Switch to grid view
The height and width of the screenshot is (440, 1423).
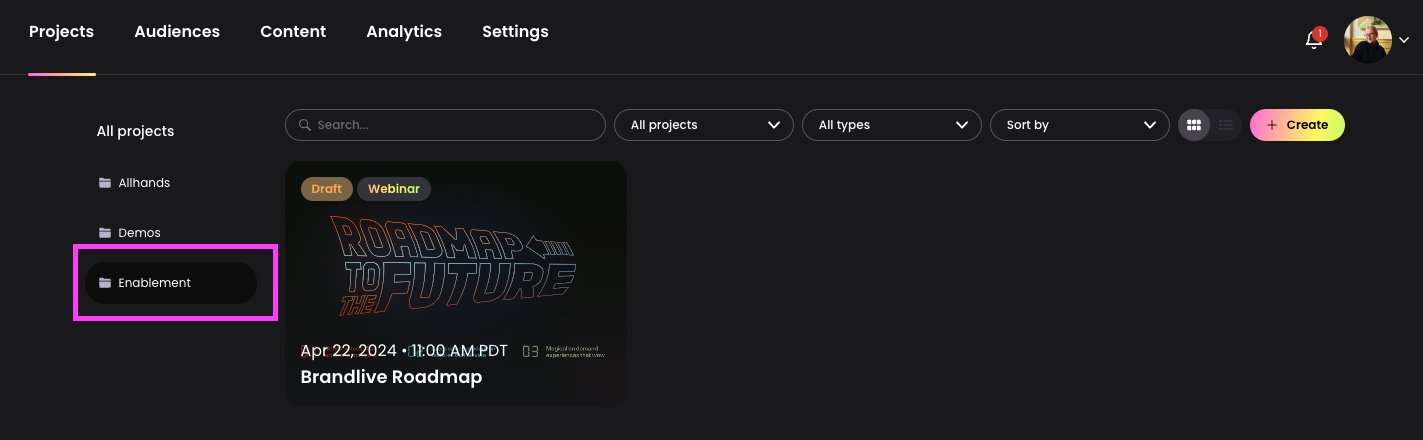(x=1193, y=125)
